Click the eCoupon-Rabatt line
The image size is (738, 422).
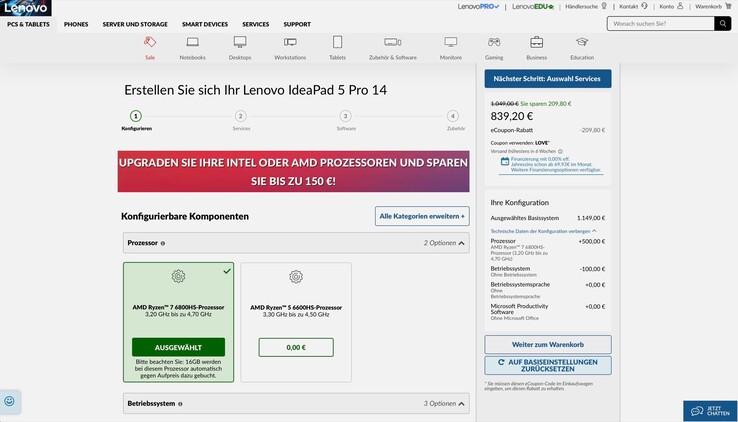tap(548, 130)
